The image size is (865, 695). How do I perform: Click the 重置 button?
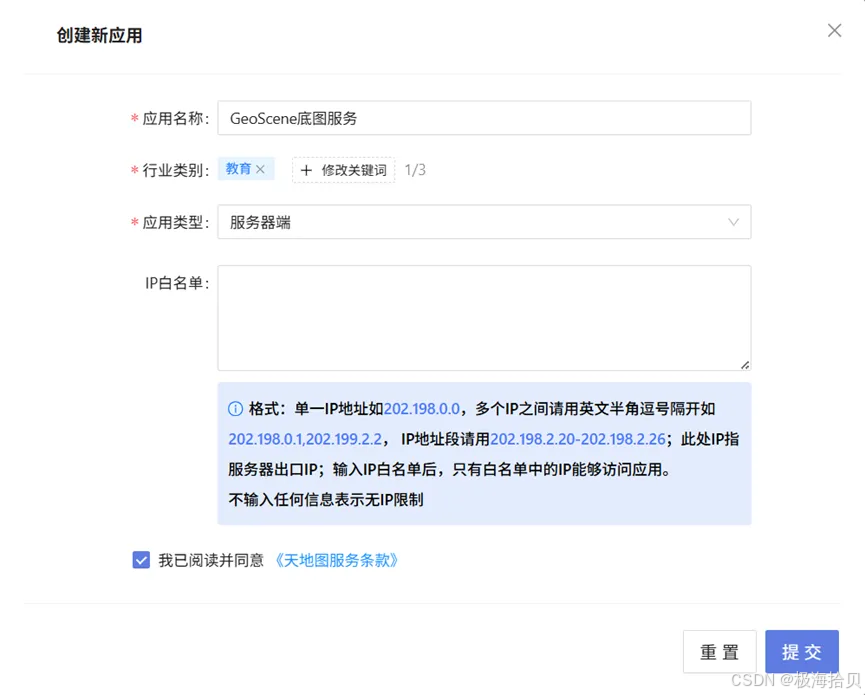719,651
